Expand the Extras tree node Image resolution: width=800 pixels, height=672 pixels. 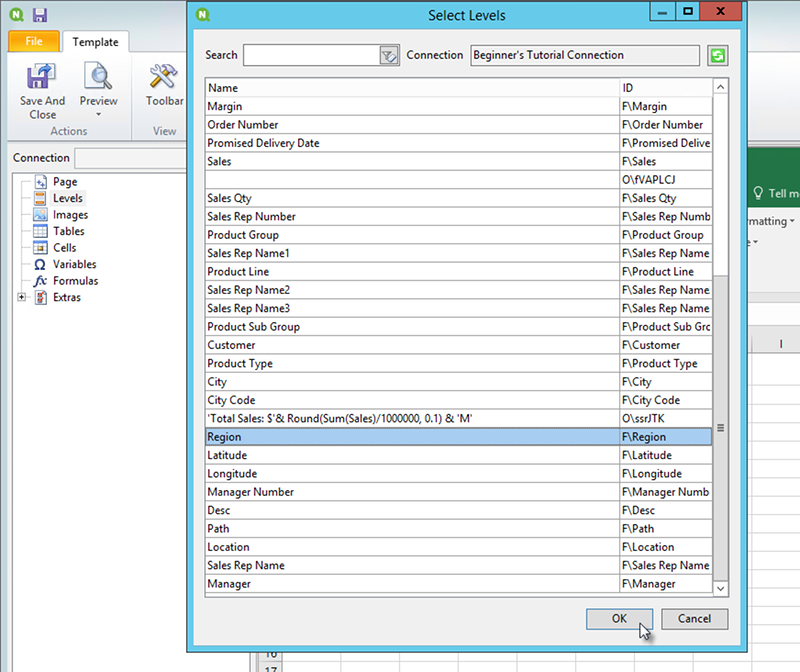(x=22, y=298)
